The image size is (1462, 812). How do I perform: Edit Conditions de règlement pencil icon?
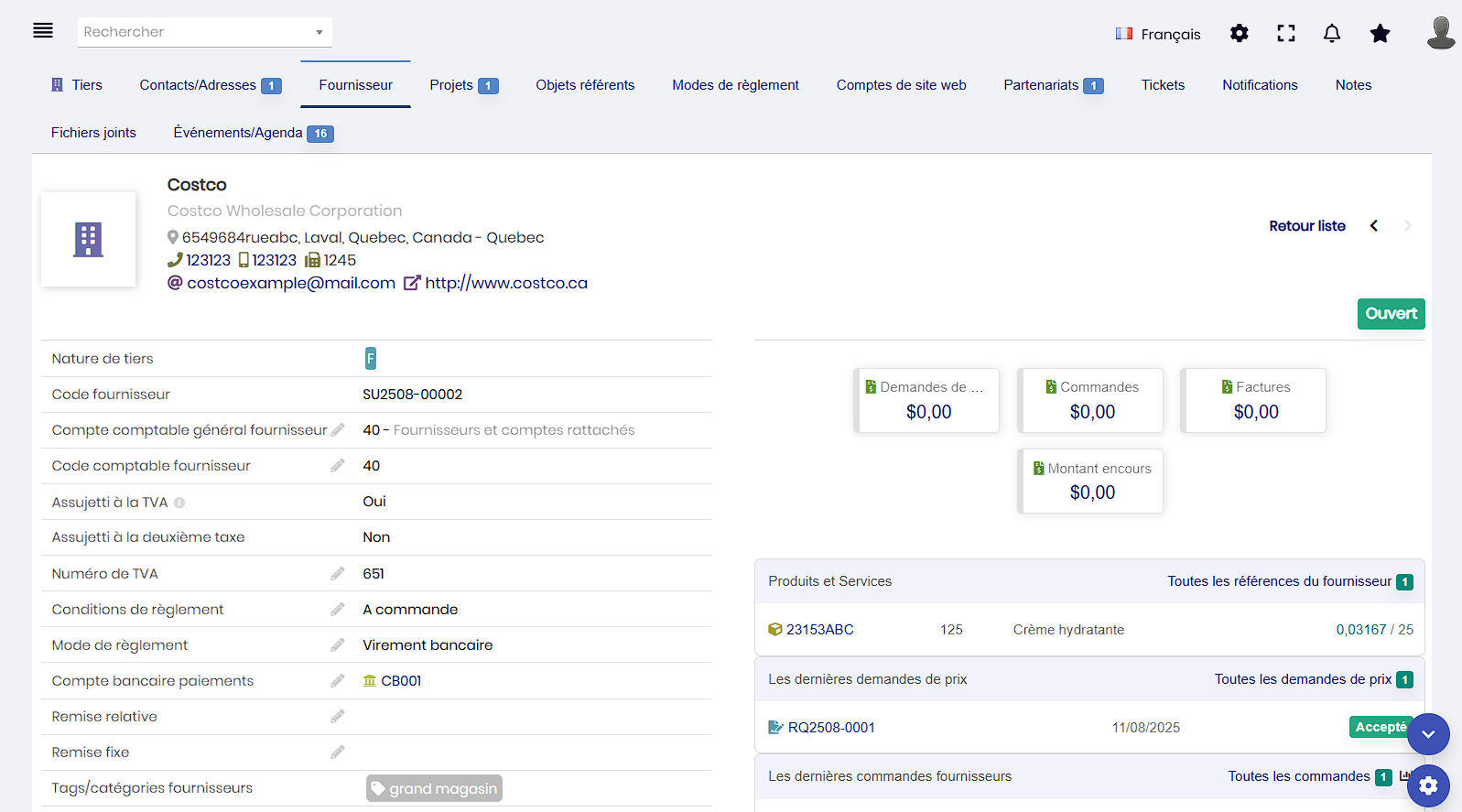[x=338, y=610]
